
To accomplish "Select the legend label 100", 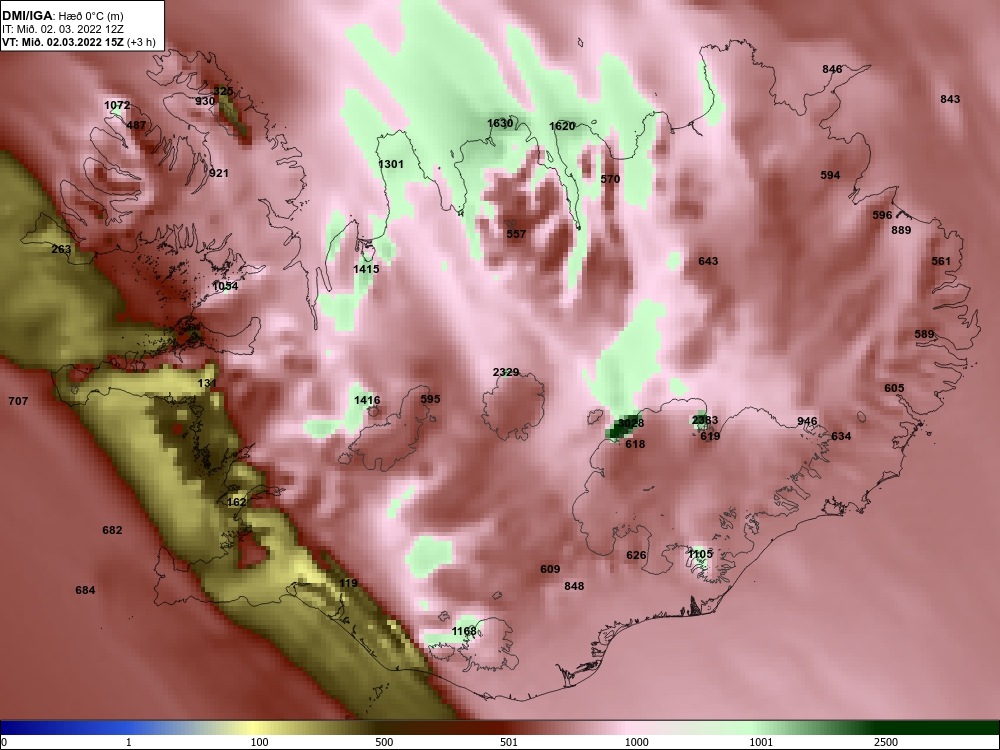I will coord(260,742).
